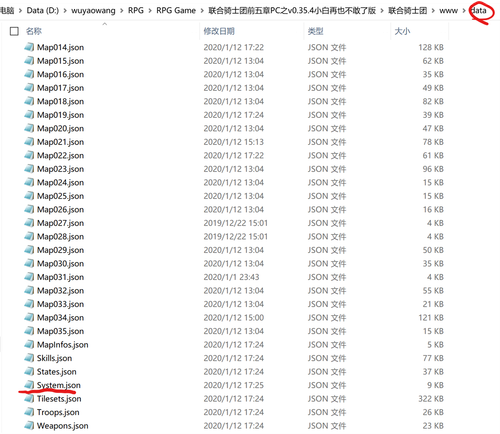
Task: Go to RPG folder in the breadcrumb
Action: [x=136, y=11]
